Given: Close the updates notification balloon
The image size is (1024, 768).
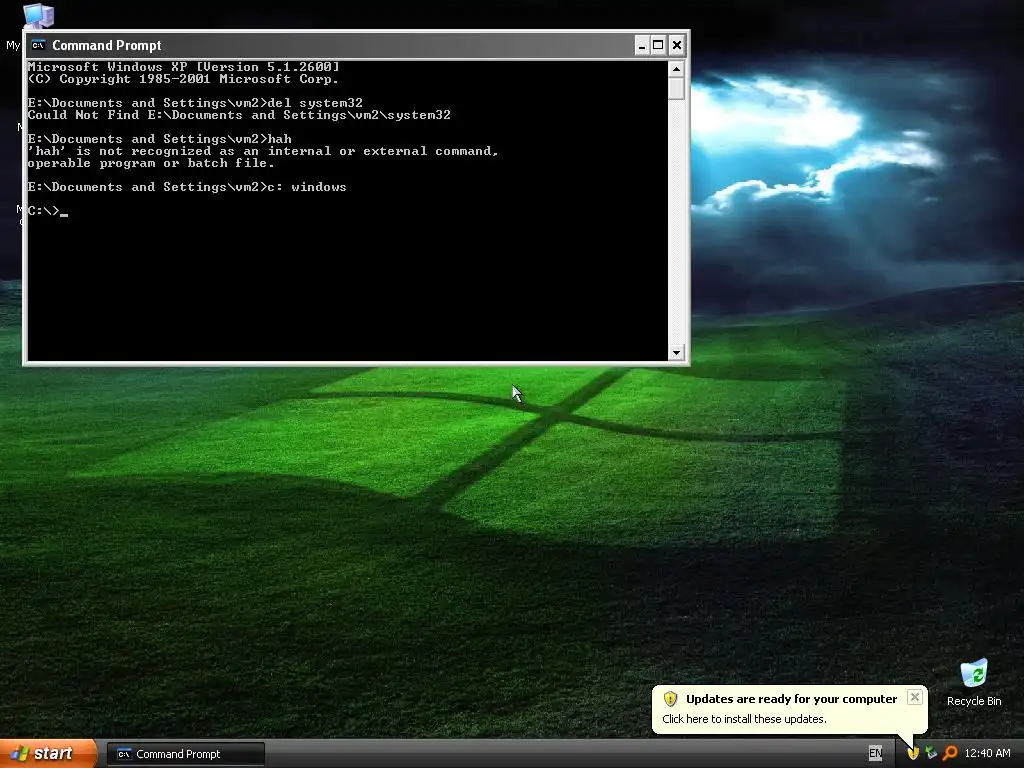Looking at the screenshot, I should [915, 697].
